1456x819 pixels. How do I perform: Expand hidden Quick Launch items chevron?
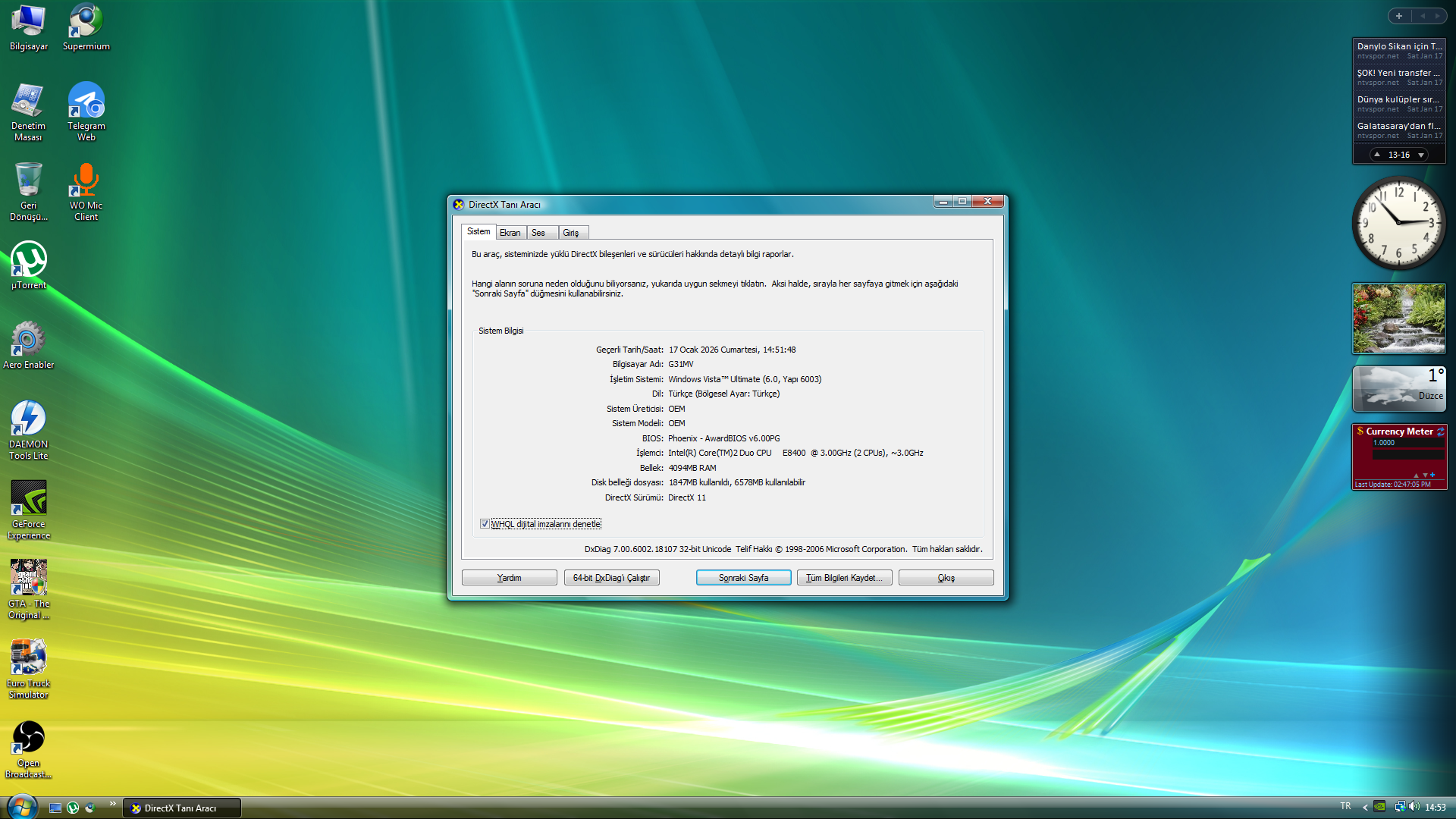113,804
